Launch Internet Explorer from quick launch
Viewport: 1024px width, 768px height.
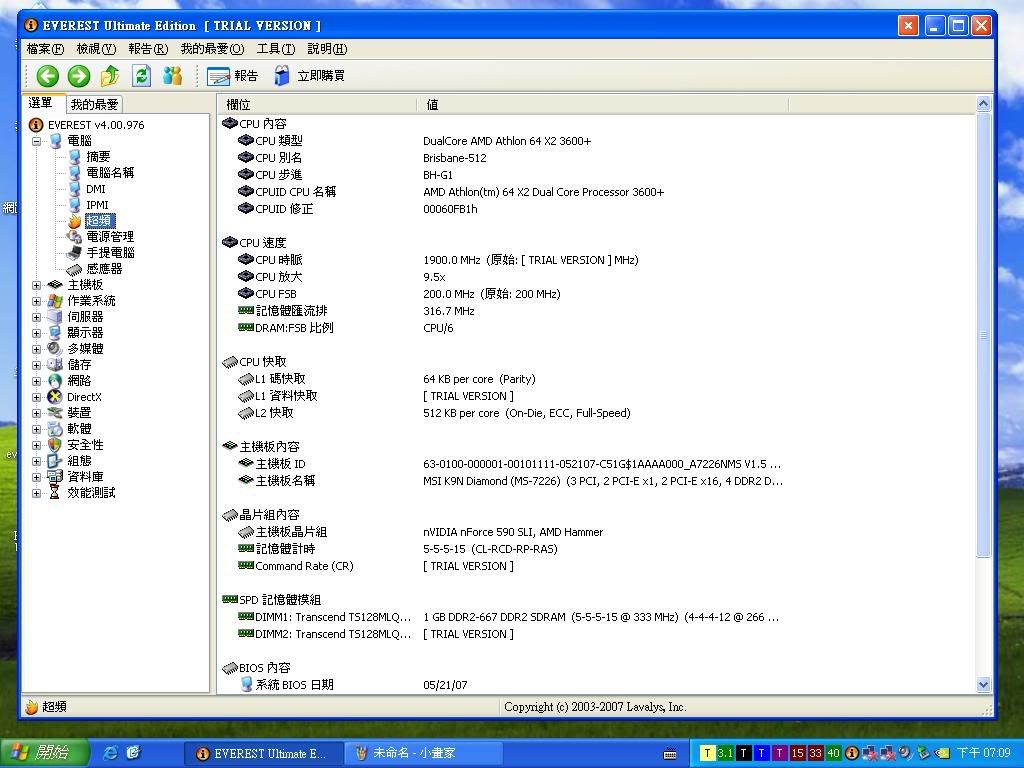click(111, 753)
